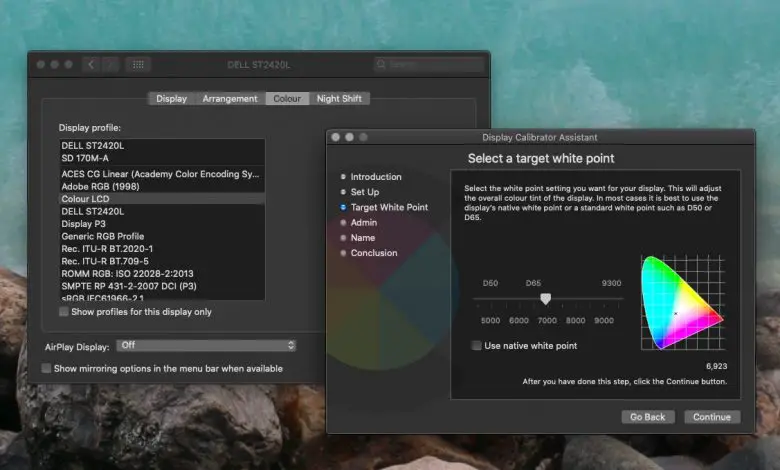Click the back arrow in DELL ST2420L window
Image resolution: width=780 pixels, height=470 pixels.
(91, 65)
